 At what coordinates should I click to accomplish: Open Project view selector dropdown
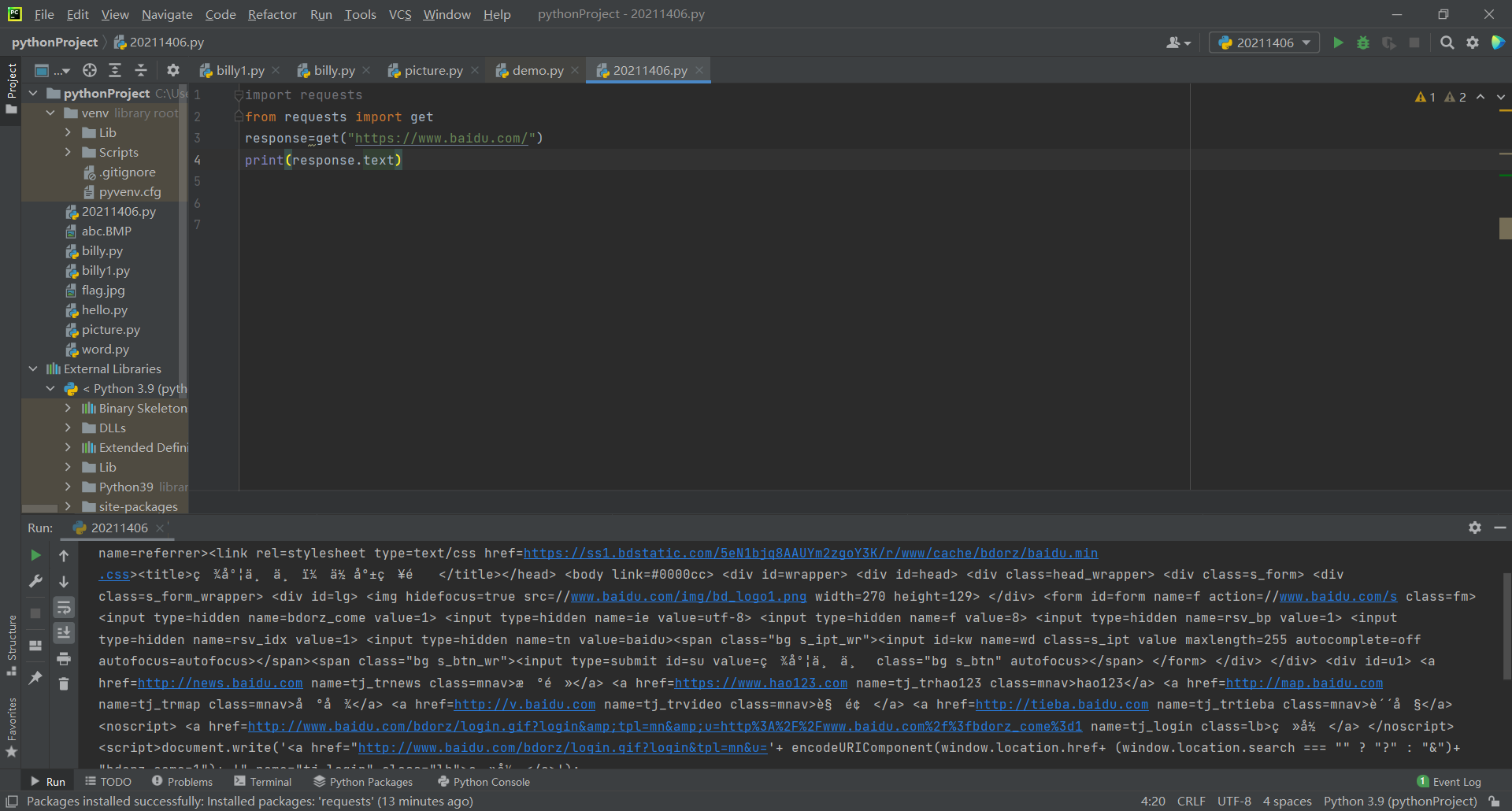52,70
